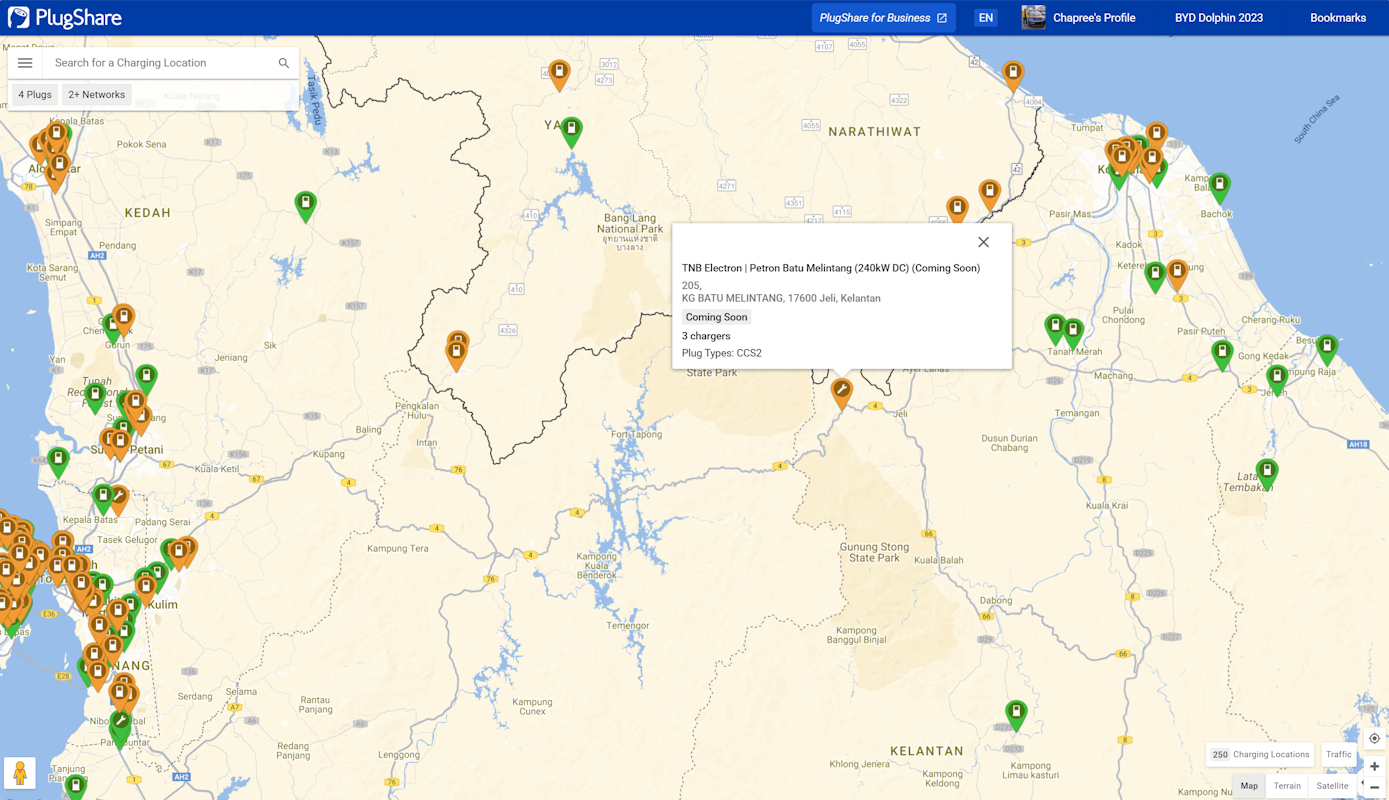Open the hamburger menu beside search
The height and width of the screenshot is (800, 1389).
tap(25, 63)
